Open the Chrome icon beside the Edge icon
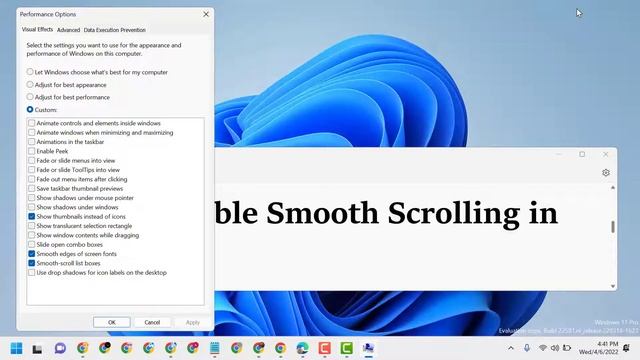The width and height of the screenshot is (640, 360). (280, 348)
